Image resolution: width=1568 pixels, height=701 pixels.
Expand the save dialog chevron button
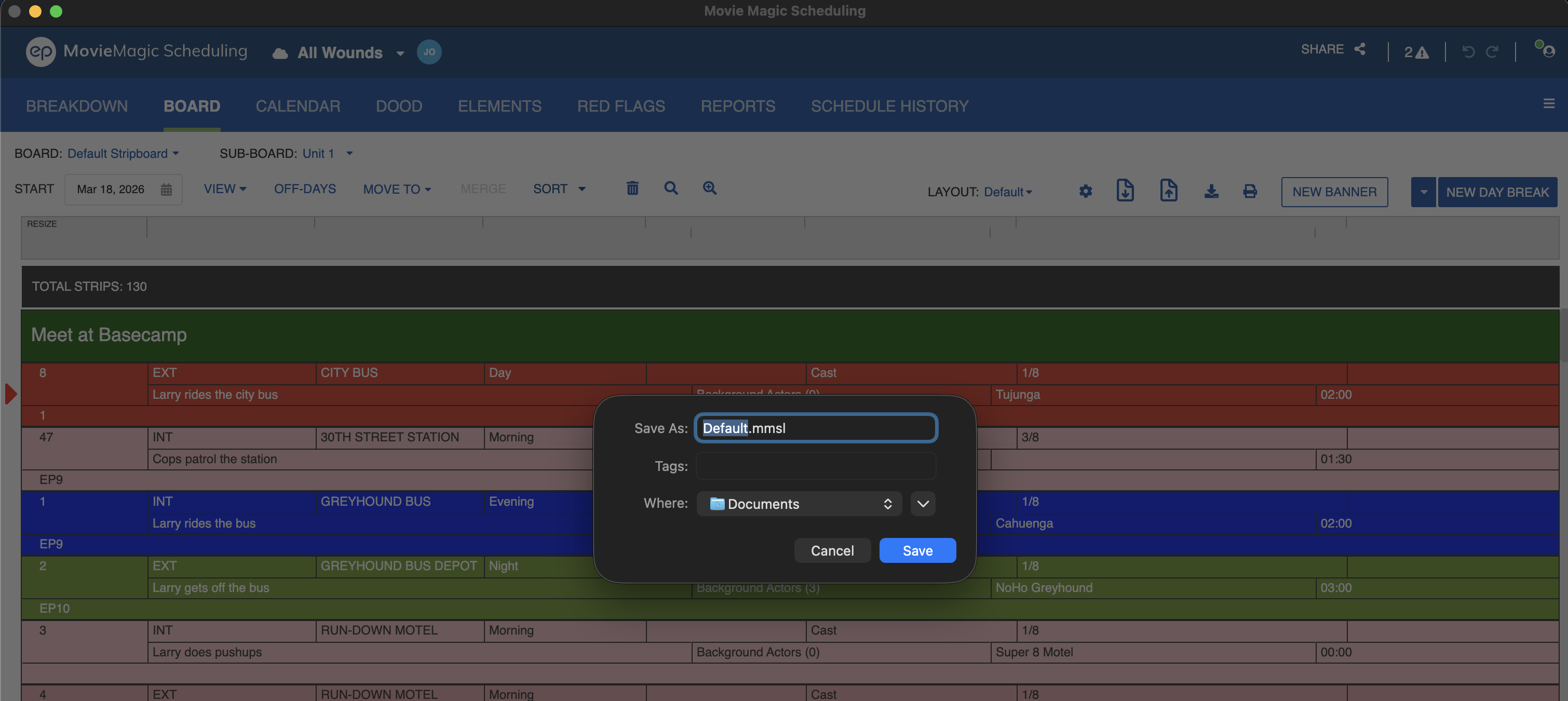point(923,504)
